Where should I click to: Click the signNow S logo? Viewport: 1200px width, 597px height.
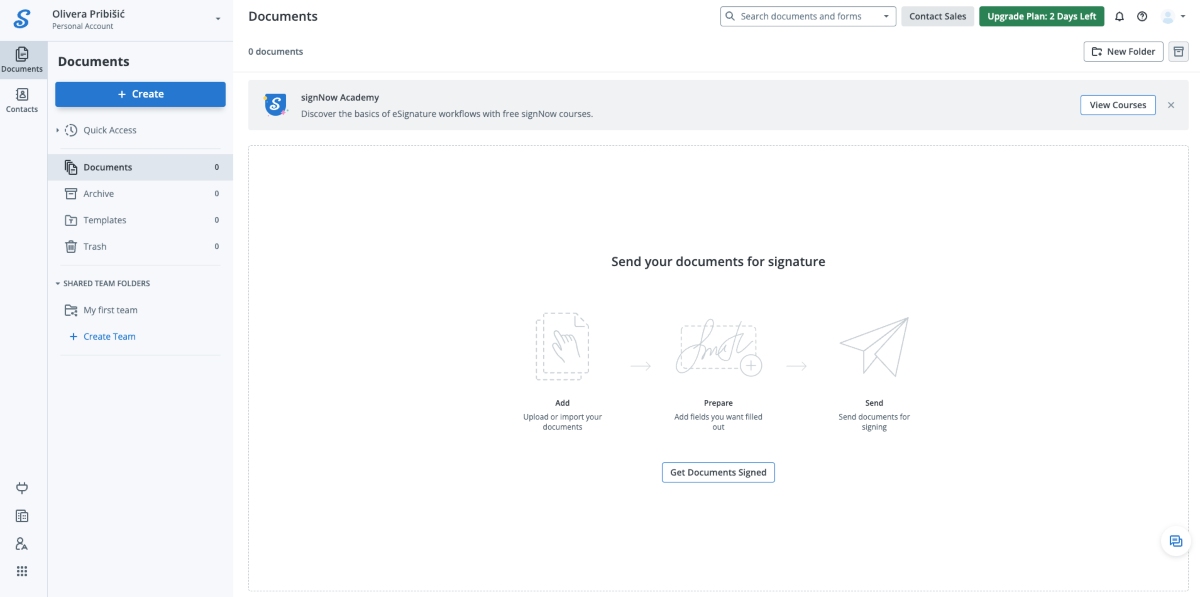click(22, 19)
